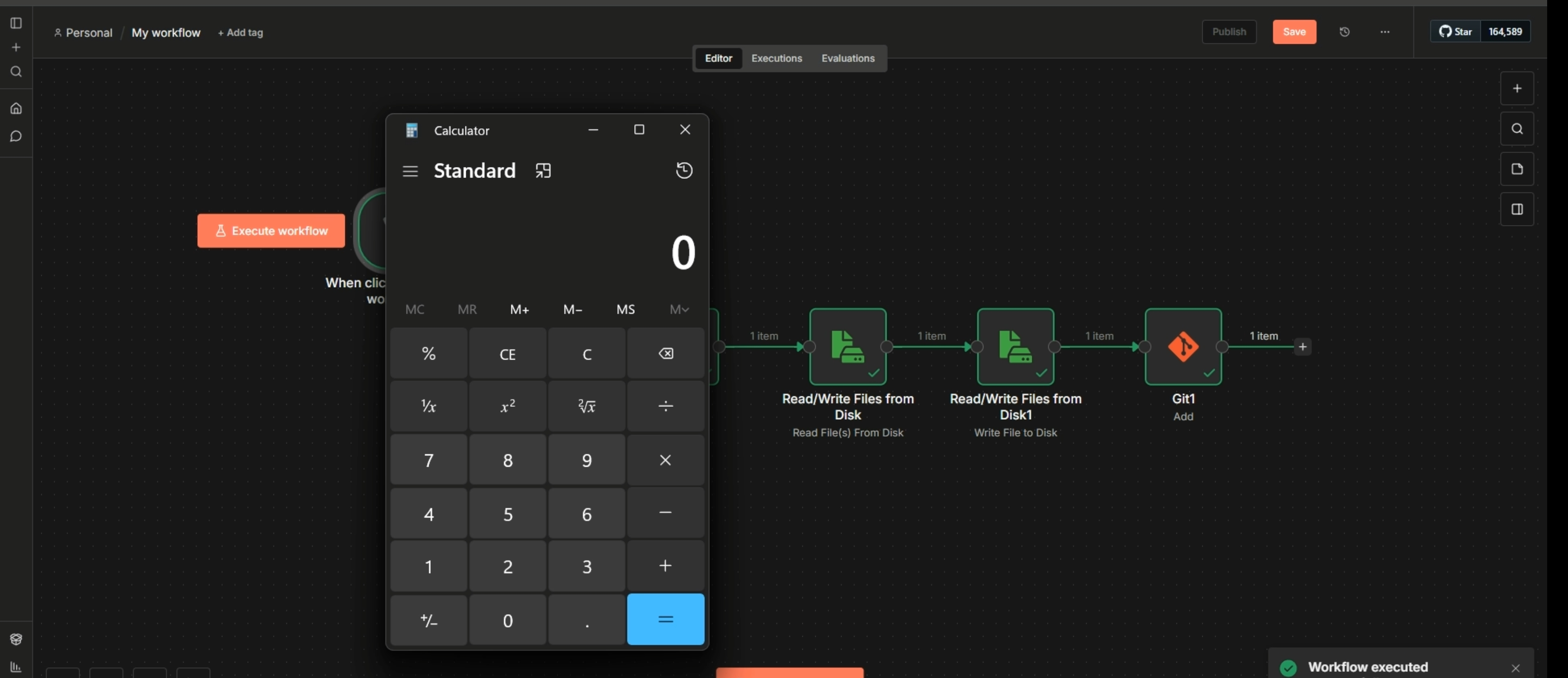Viewport: 1568px width, 678px height.
Task: Click the Git1 node icon
Action: [1183, 347]
